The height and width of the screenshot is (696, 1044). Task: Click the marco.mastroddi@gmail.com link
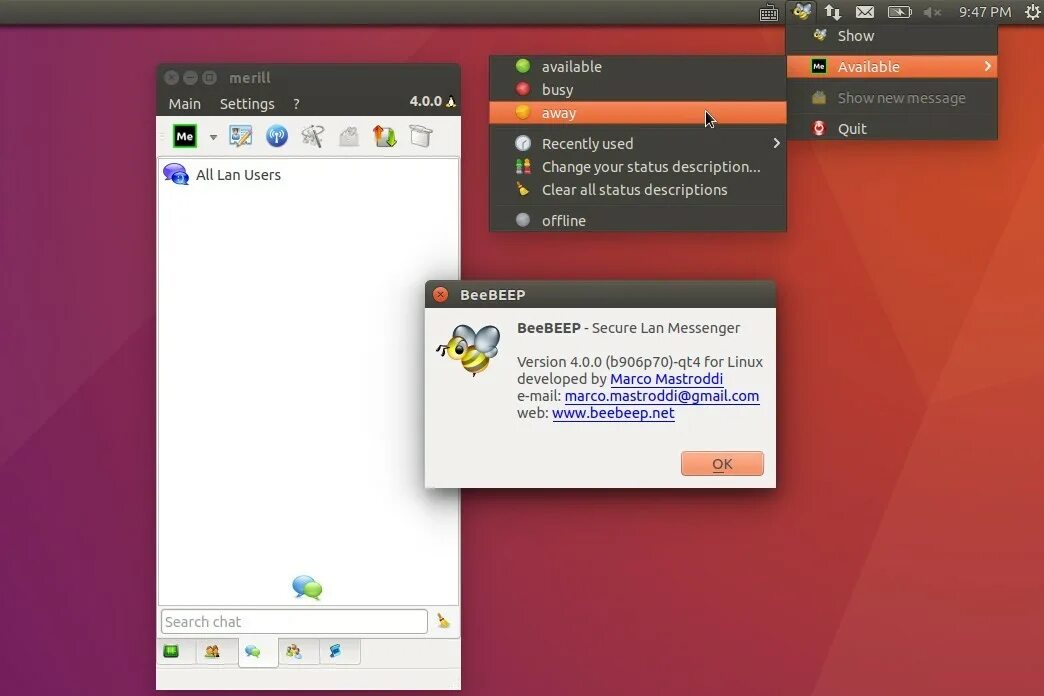point(662,396)
